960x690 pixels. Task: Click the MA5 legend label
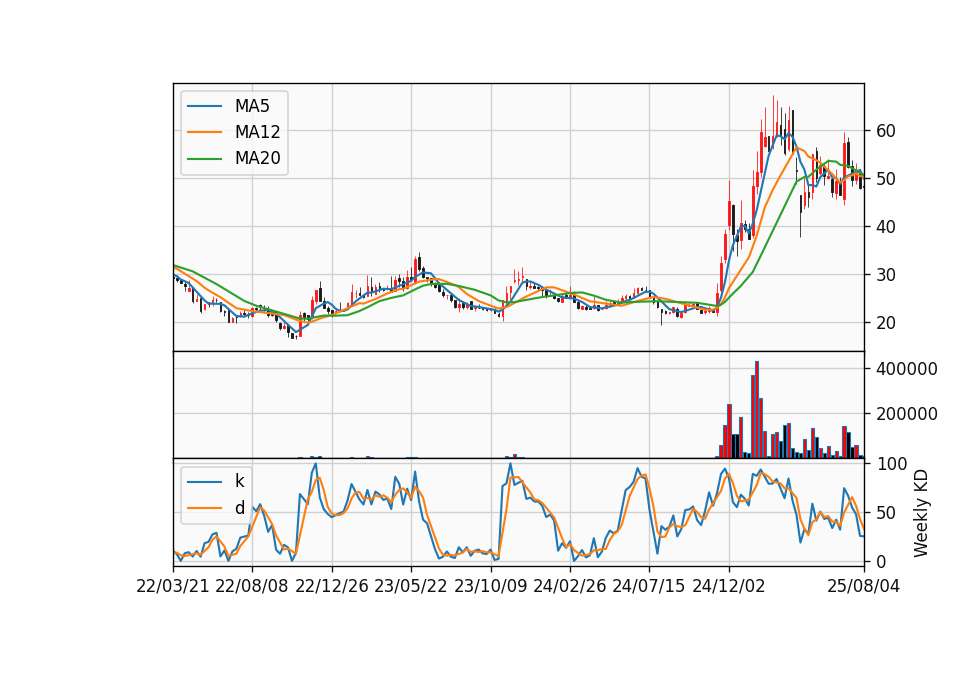click(x=252, y=106)
